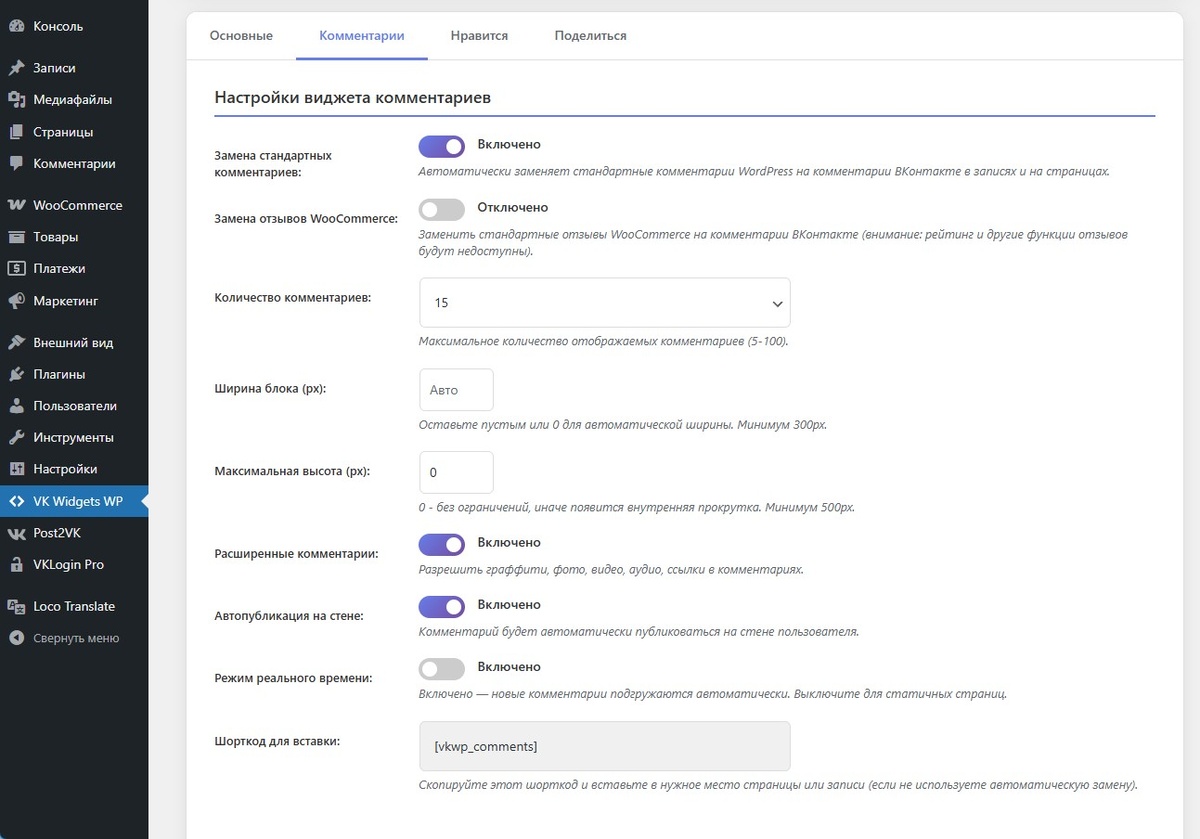1200x839 pixels.
Task: Click the Консоль dashboard icon
Action: tap(16, 26)
